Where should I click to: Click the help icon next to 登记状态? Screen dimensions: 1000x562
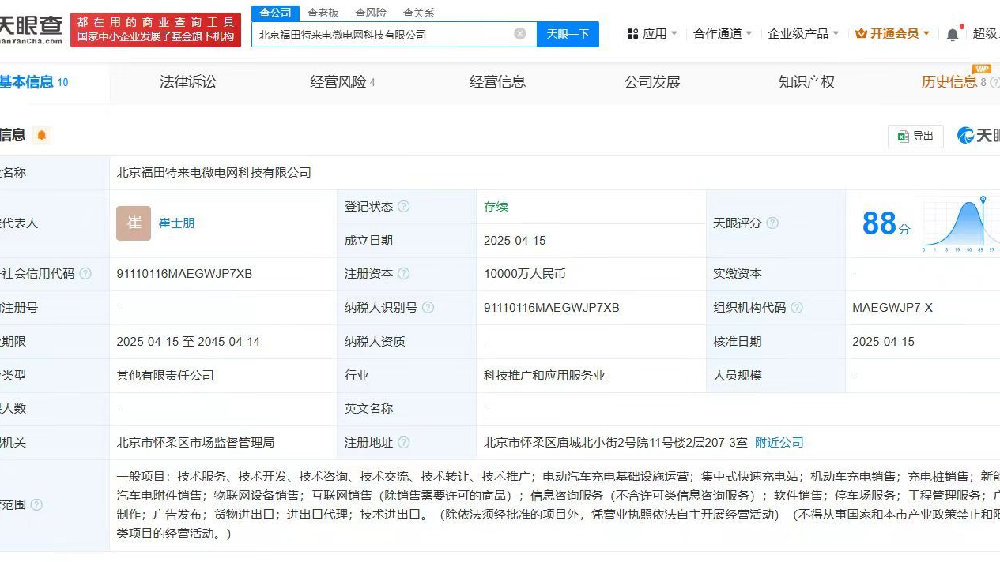click(404, 206)
